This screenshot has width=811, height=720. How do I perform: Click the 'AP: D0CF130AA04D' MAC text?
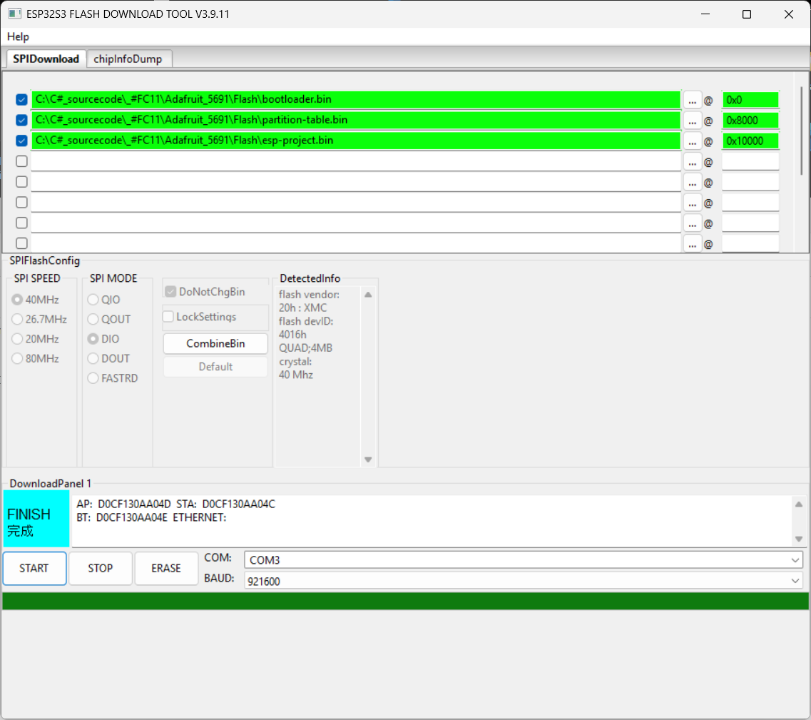124,504
